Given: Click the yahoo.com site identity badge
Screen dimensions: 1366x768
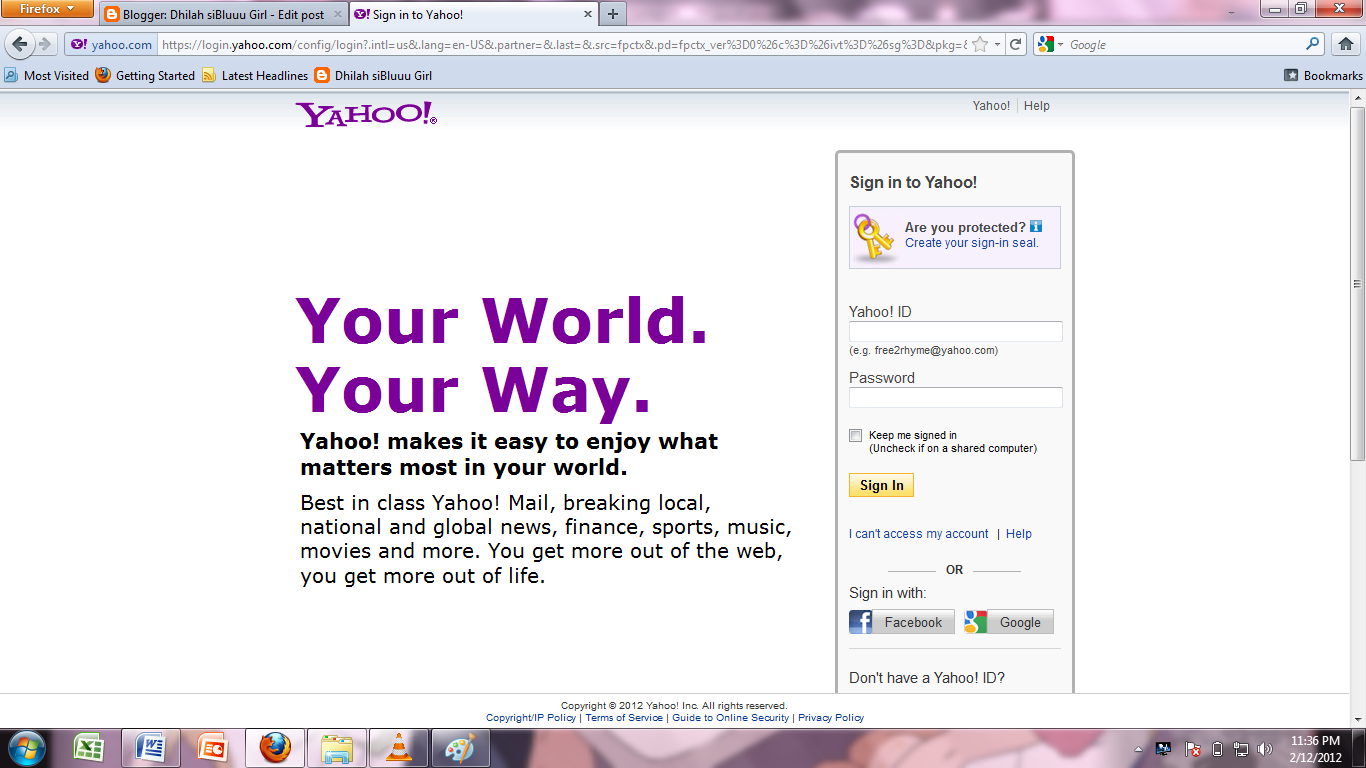Looking at the screenshot, I should pos(111,44).
